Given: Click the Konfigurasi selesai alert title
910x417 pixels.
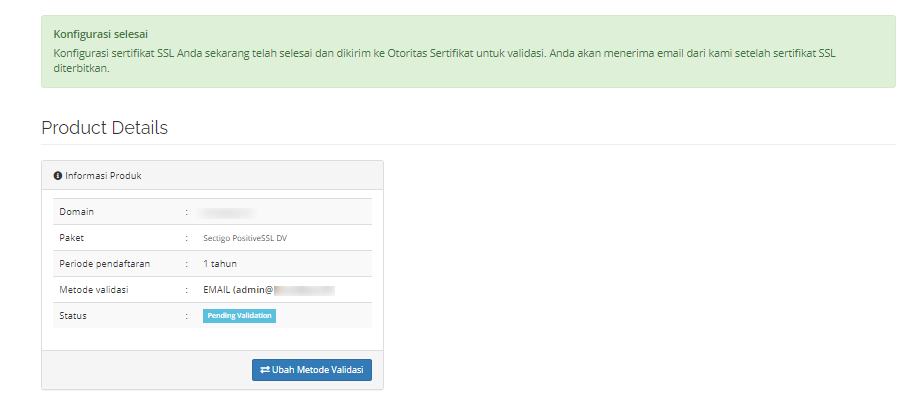Looking at the screenshot, I should (x=100, y=34).
